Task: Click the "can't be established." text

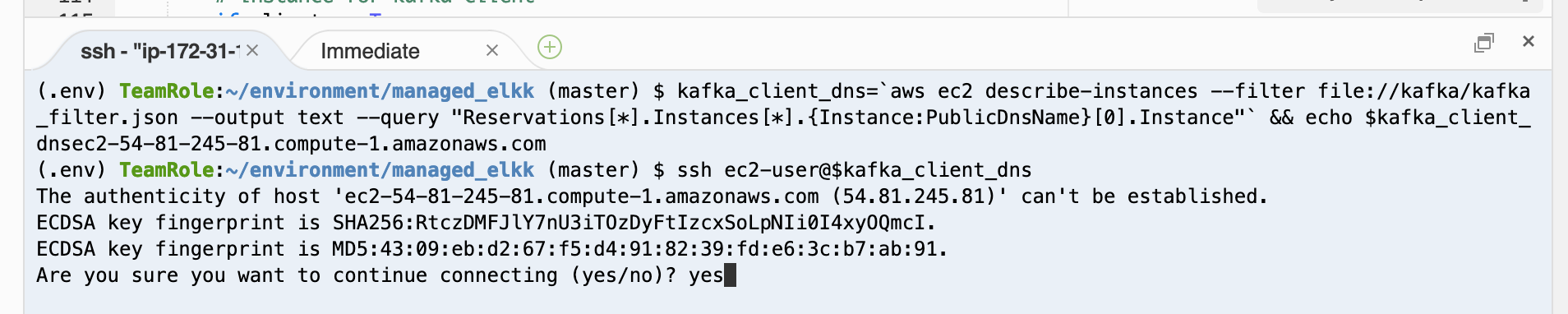Action: (x=1145, y=196)
